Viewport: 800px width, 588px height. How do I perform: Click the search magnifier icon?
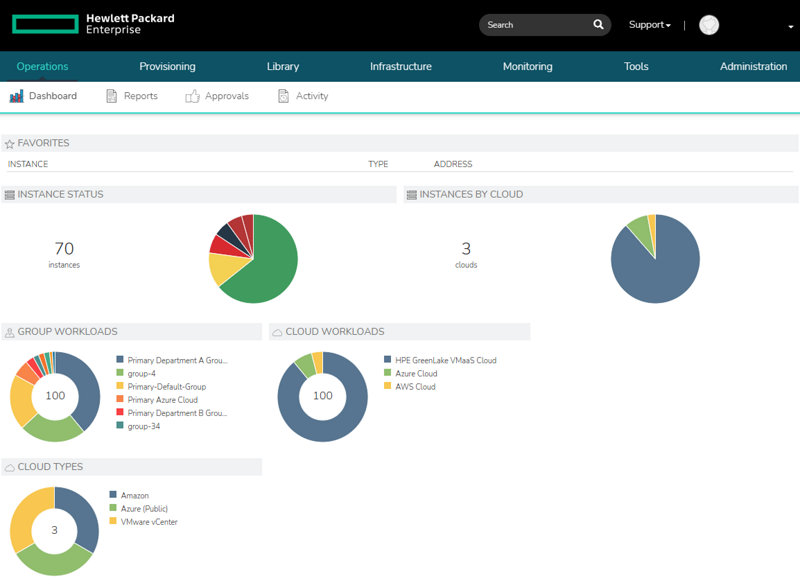pyautogui.click(x=598, y=25)
